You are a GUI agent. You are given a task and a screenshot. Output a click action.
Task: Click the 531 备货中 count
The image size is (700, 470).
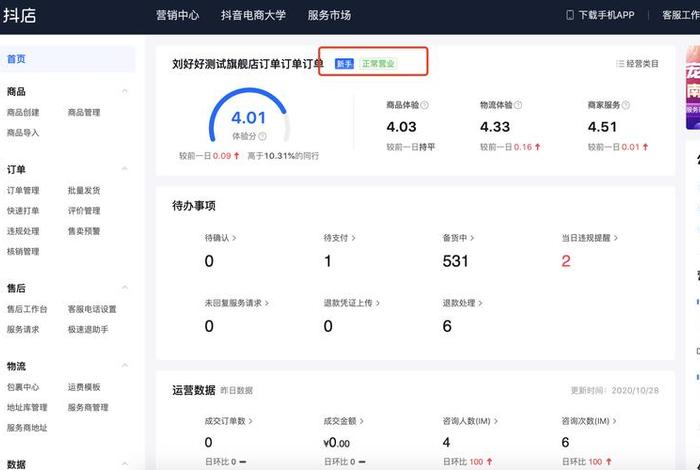455,261
